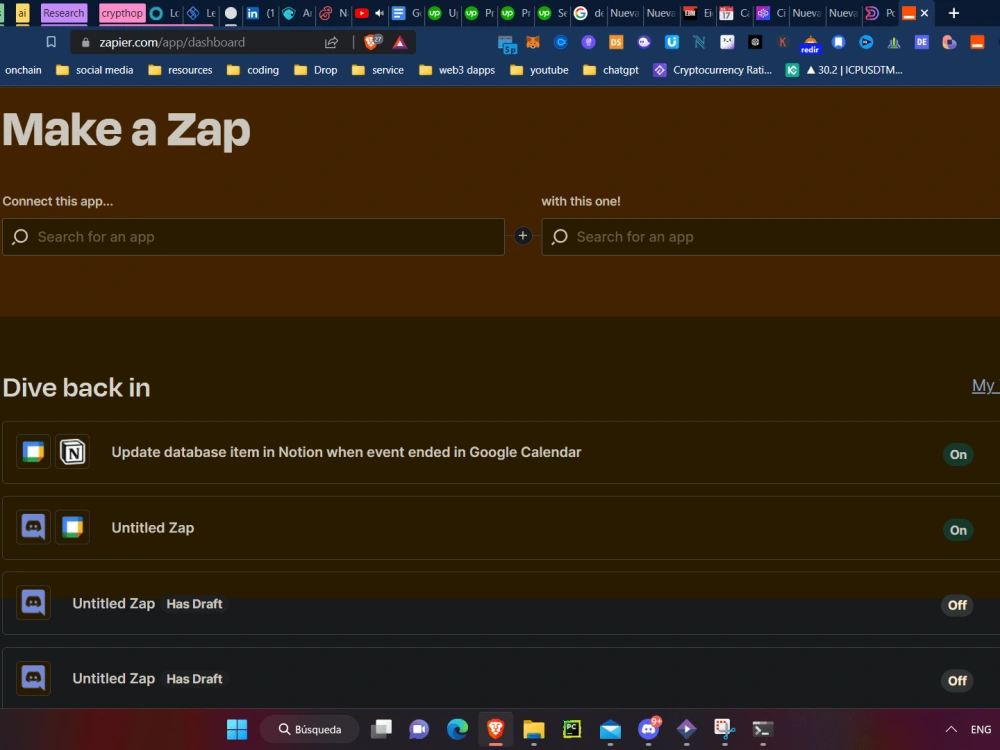Open the Mail app from the taskbar
The image size is (1000, 750).
click(610, 729)
